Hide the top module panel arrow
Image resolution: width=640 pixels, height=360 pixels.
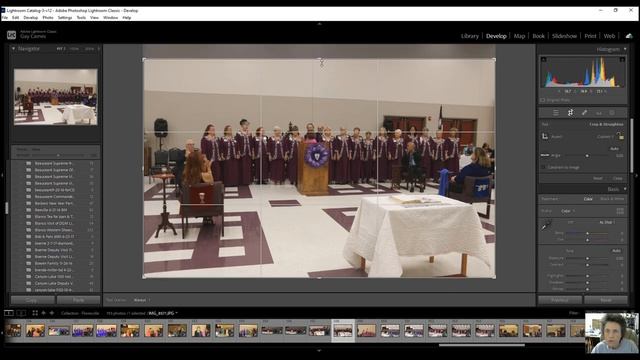(319, 24)
